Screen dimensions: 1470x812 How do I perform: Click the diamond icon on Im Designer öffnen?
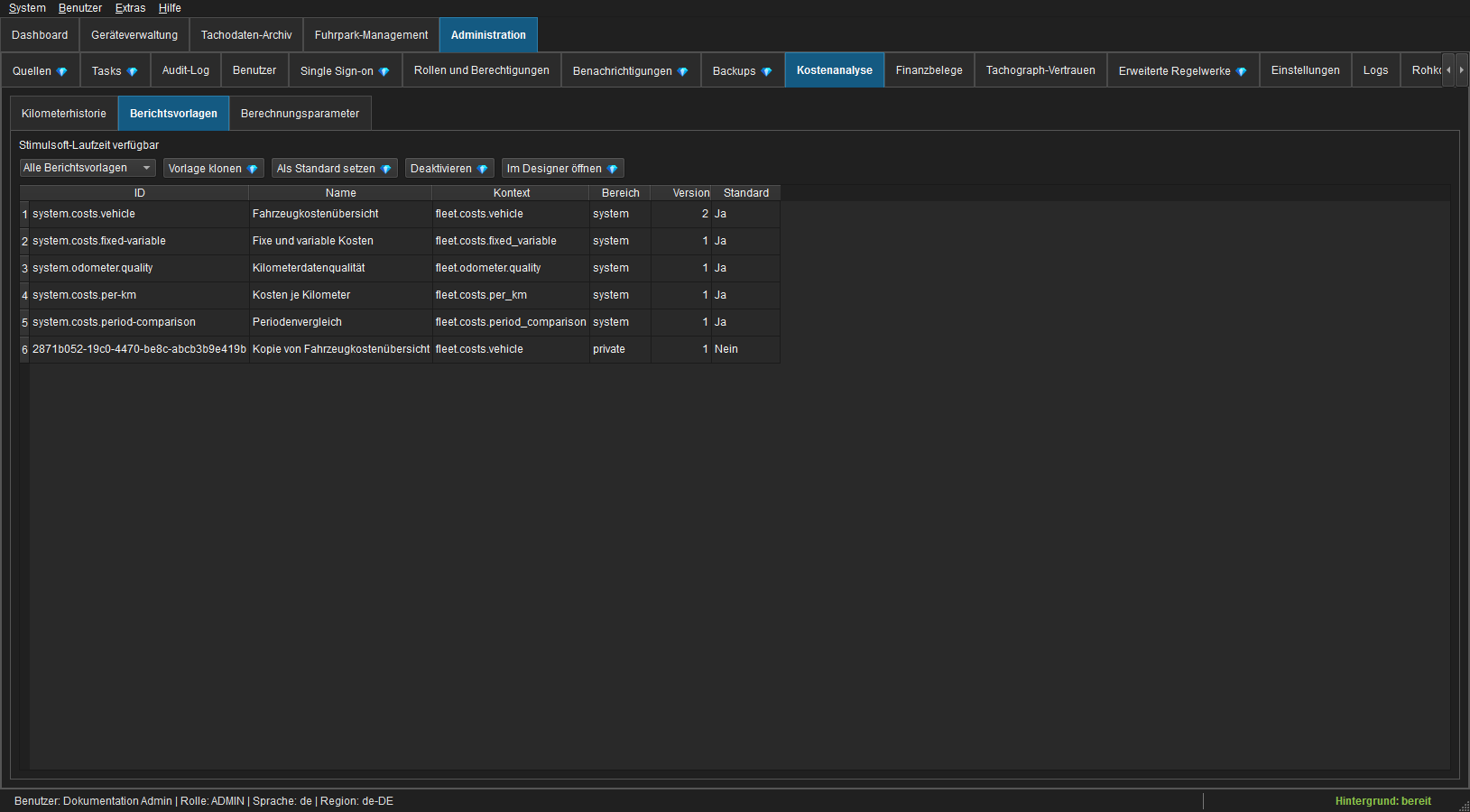[613, 169]
